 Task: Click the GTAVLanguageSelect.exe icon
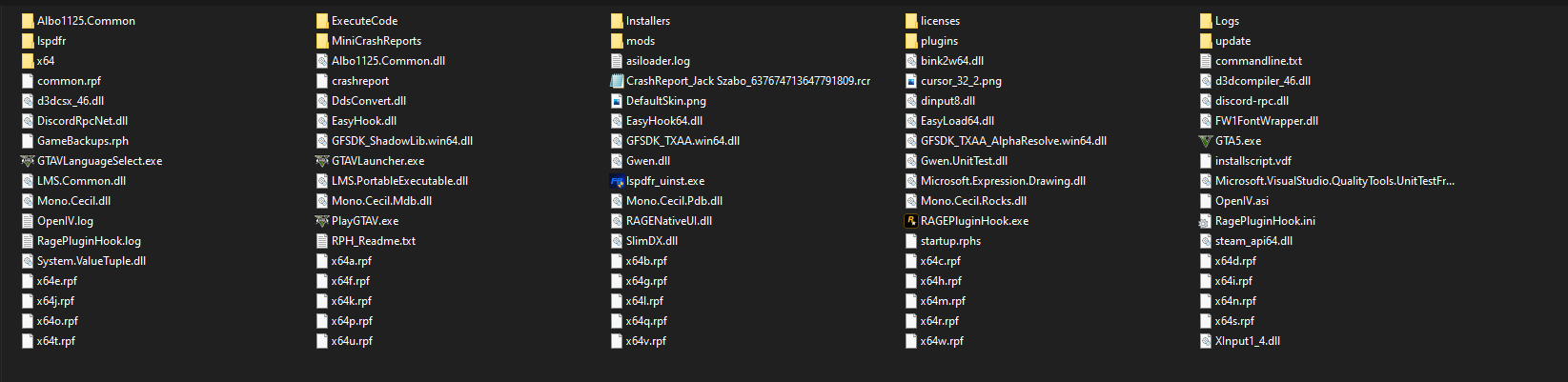pos(28,161)
